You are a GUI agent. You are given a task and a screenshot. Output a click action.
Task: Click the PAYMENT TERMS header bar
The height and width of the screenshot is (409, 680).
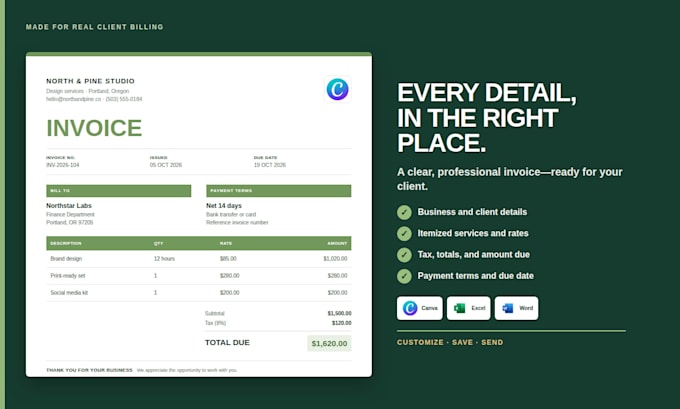click(279, 191)
